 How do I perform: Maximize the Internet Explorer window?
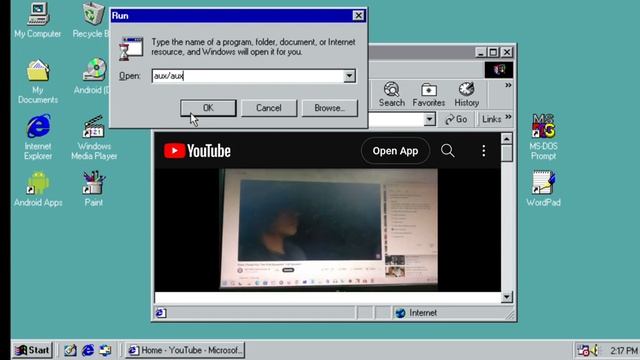coord(493,52)
